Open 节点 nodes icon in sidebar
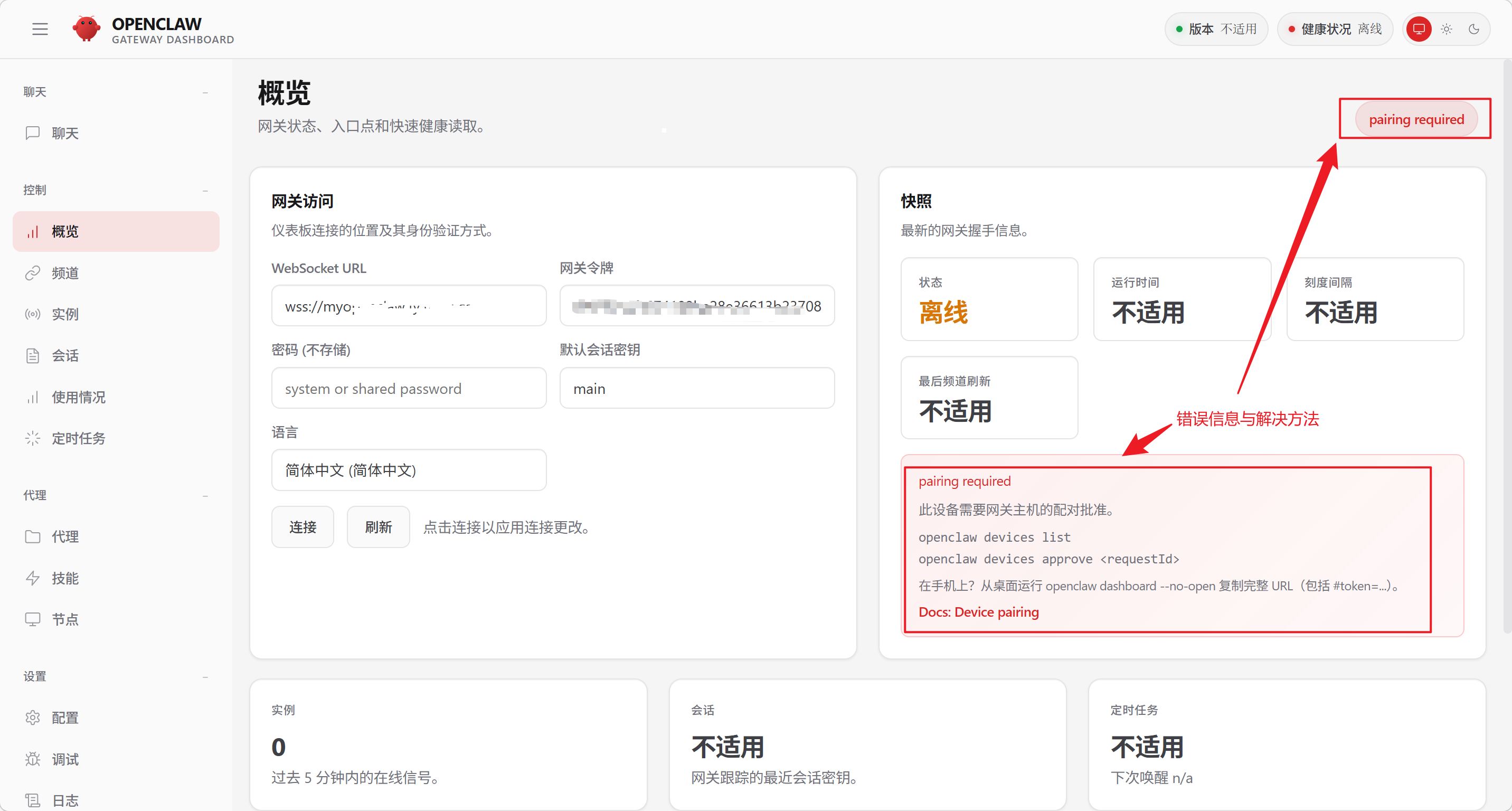 coord(33,618)
